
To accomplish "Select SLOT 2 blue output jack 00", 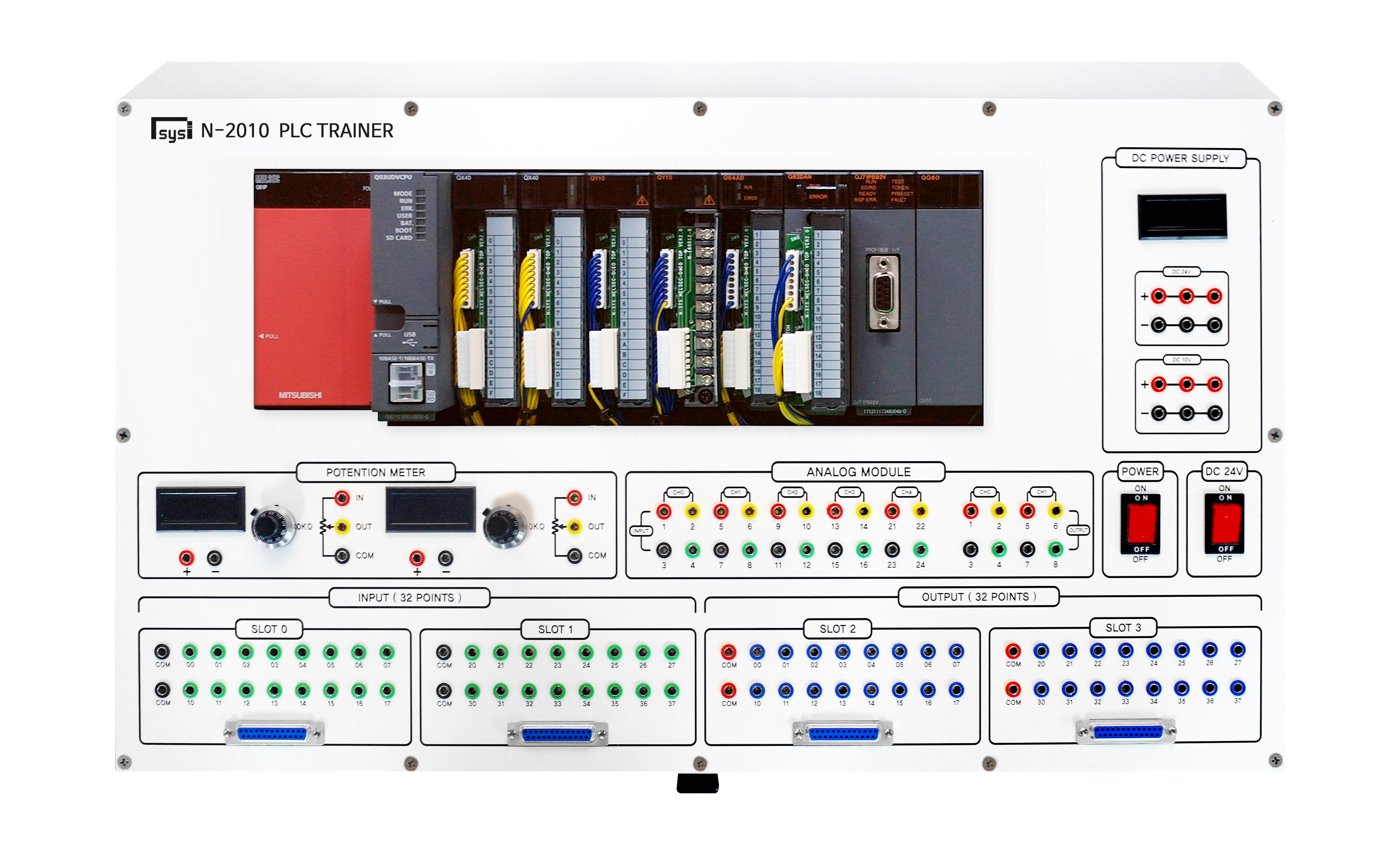I will coord(757,652).
